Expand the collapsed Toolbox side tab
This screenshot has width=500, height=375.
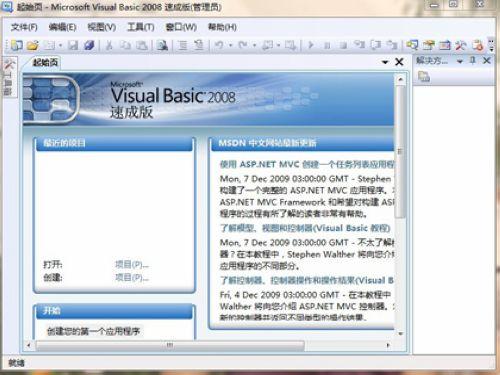click(x=8, y=77)
